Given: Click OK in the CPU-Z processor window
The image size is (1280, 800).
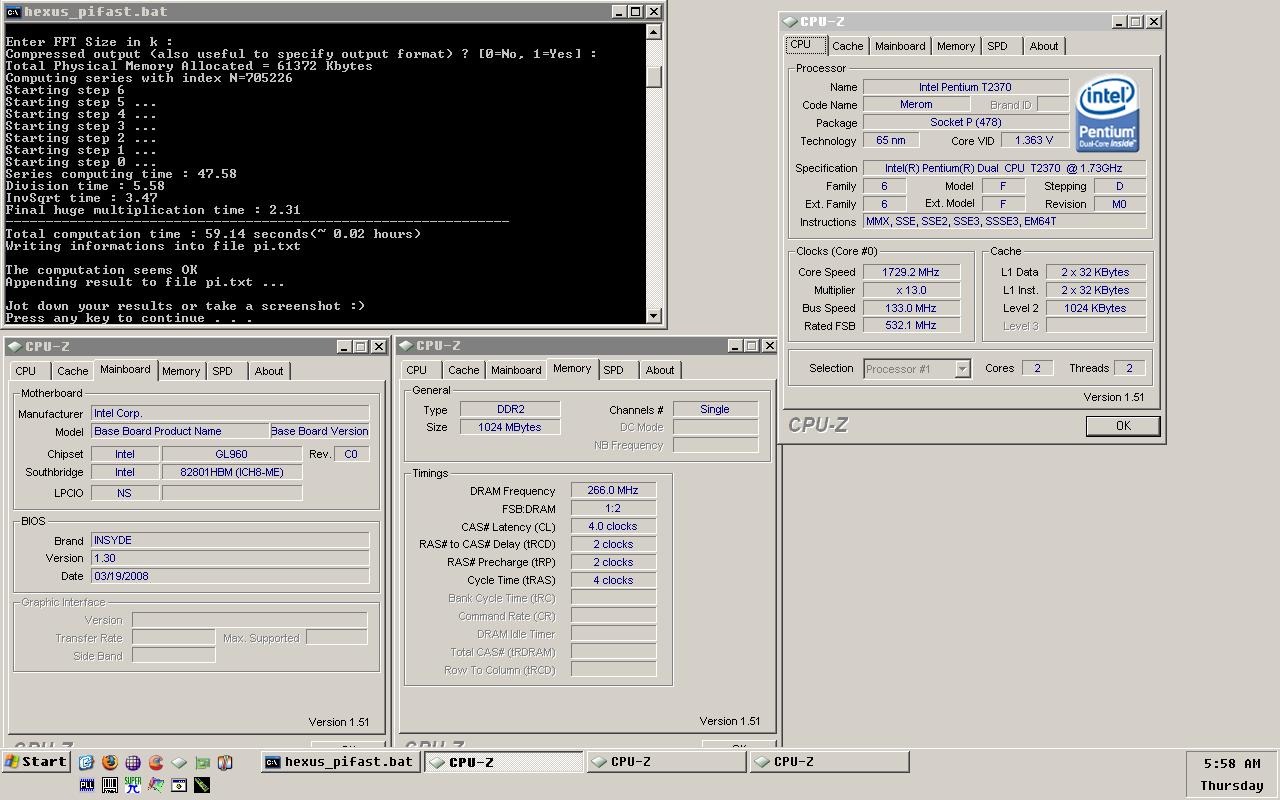Looking at the screenshot, I should (x=1122, y=425).
